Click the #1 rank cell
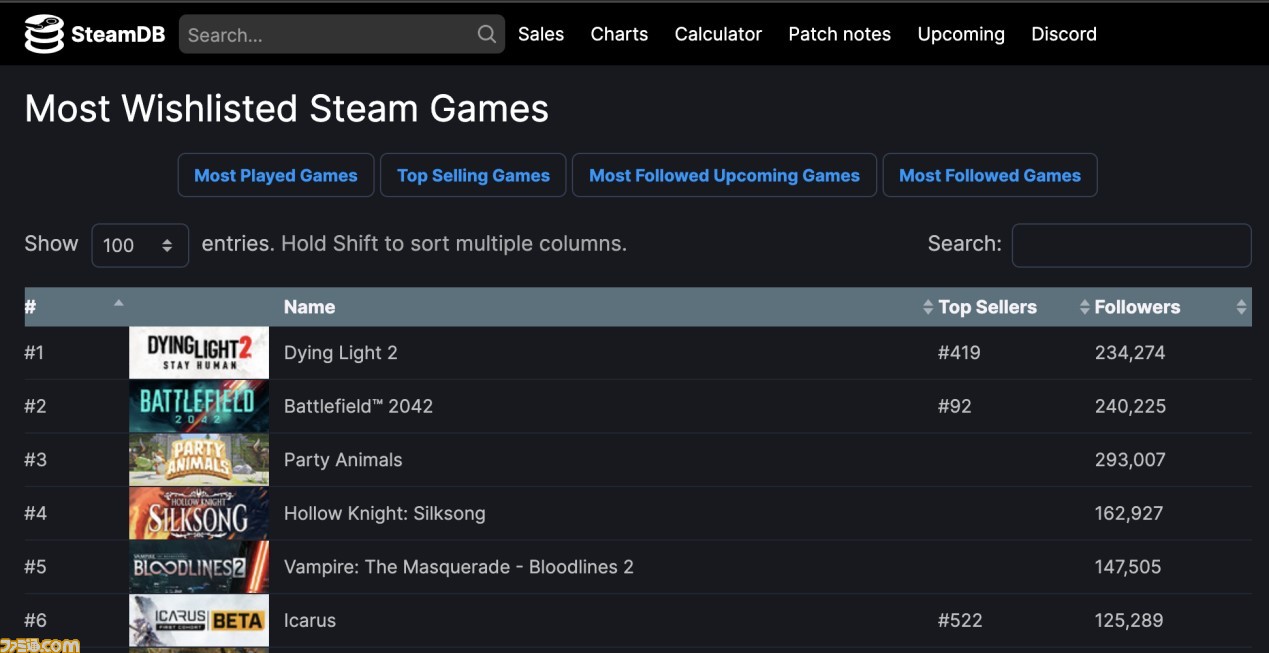The height and width of the screenshot is (653, 1269). pos(34,352)
